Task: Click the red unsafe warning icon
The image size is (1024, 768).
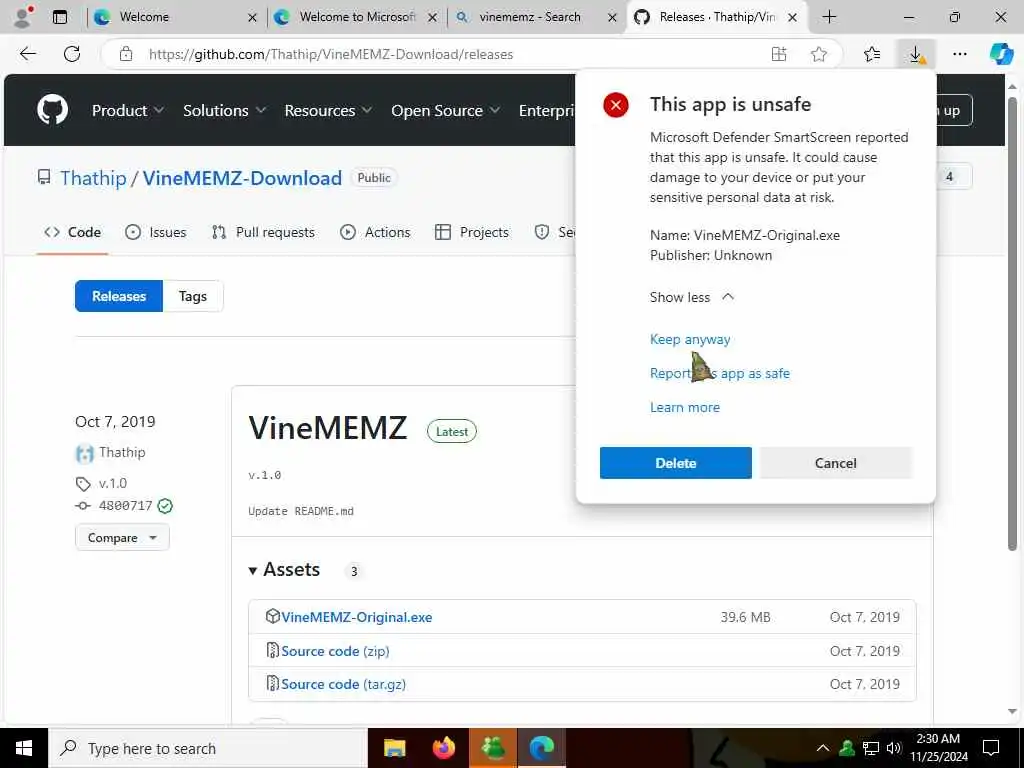Action: pyautogui.click(x=615, y=104)
